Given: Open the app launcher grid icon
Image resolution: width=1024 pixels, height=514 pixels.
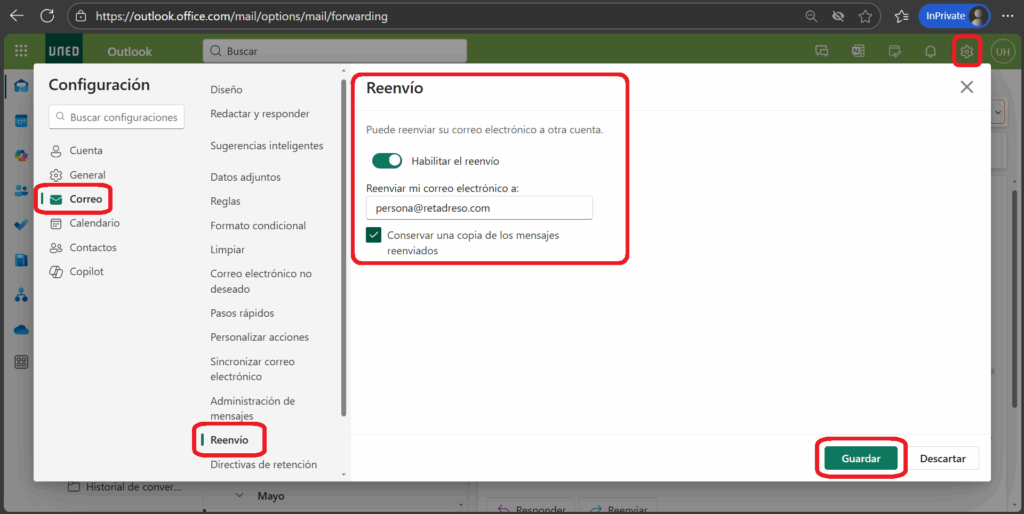Looking at the screenshot, I should (21, 51).
